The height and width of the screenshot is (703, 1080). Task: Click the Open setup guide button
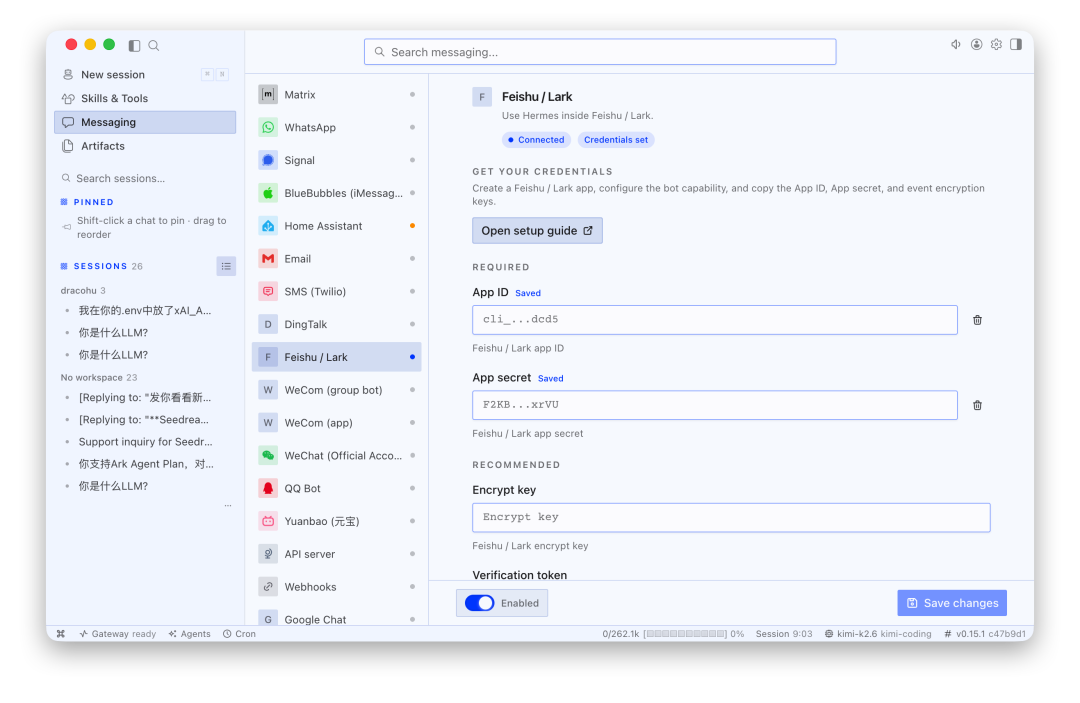537,231
